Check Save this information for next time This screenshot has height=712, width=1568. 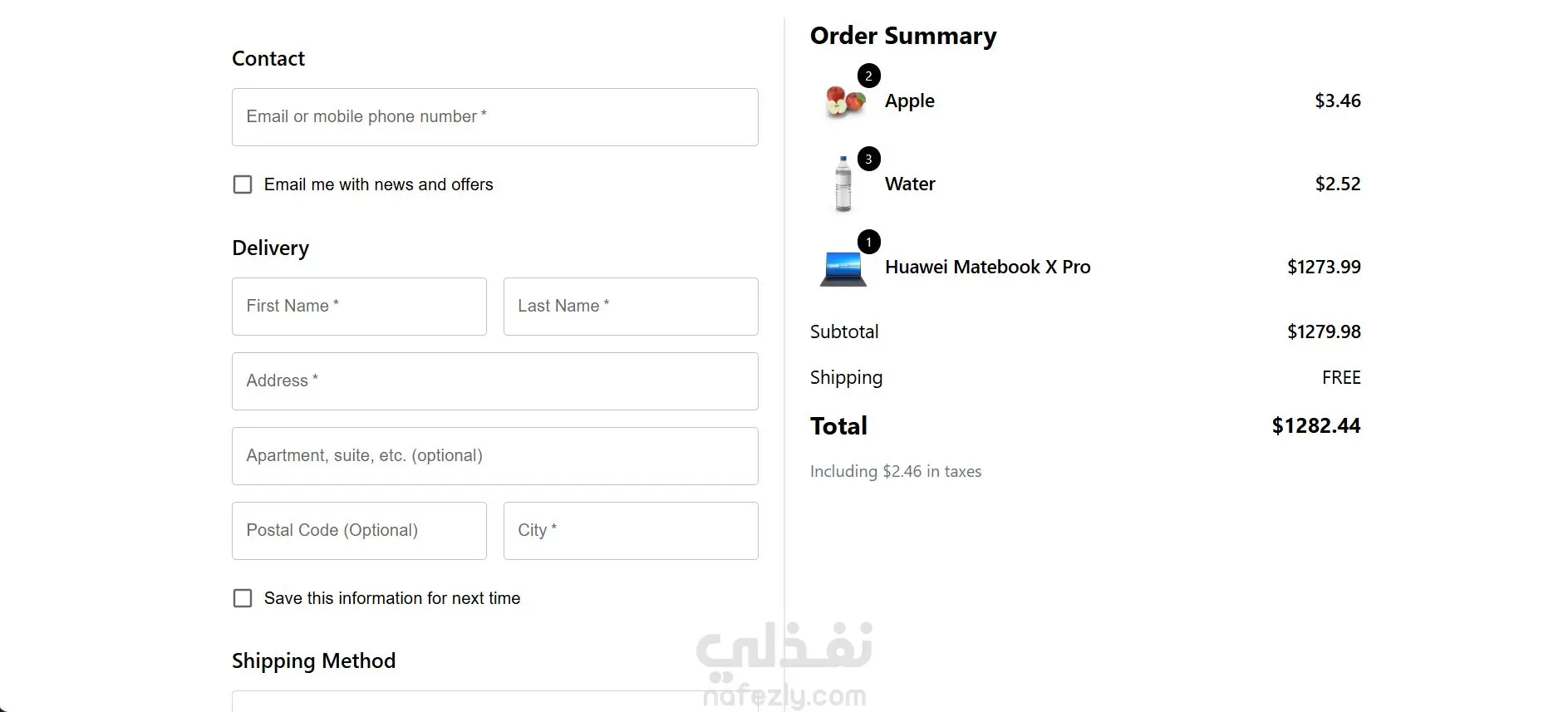point(243,598)
